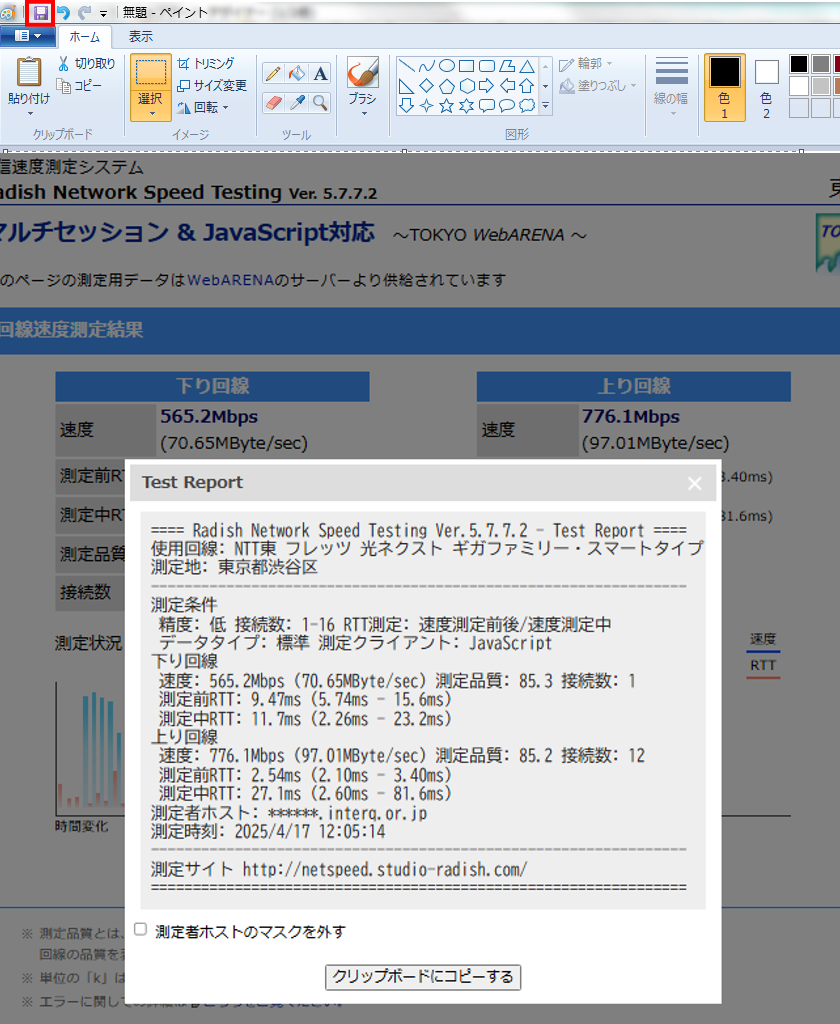Click the Cut (切り取り) scissors button

tap(86, 64)
